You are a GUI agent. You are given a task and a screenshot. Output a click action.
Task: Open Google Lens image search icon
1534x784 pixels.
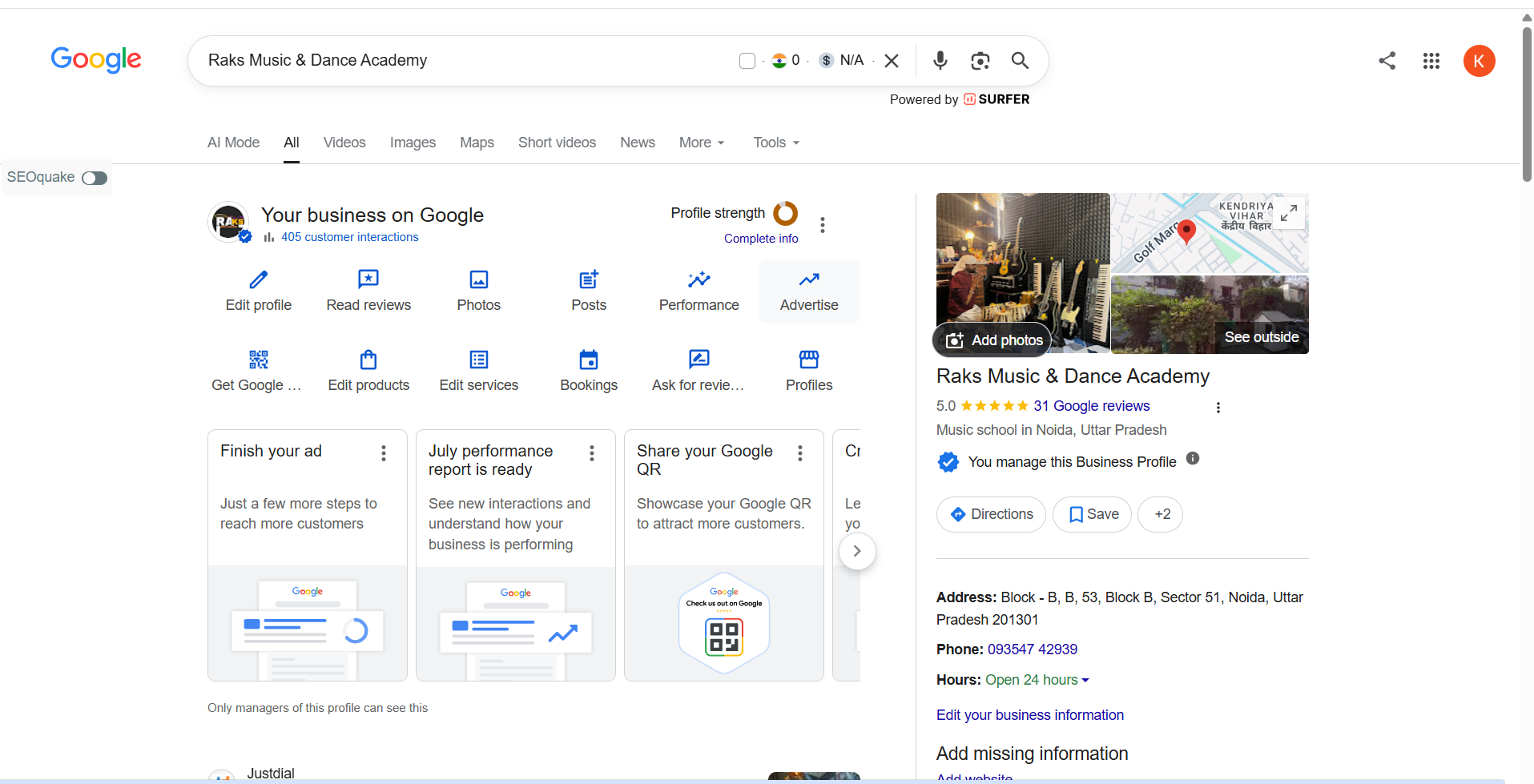coord(980,61)
